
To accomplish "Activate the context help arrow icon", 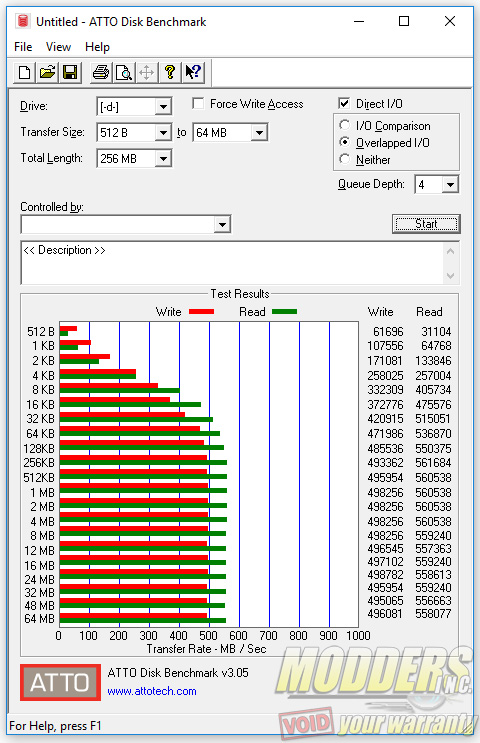I will [x=193, y=72].
